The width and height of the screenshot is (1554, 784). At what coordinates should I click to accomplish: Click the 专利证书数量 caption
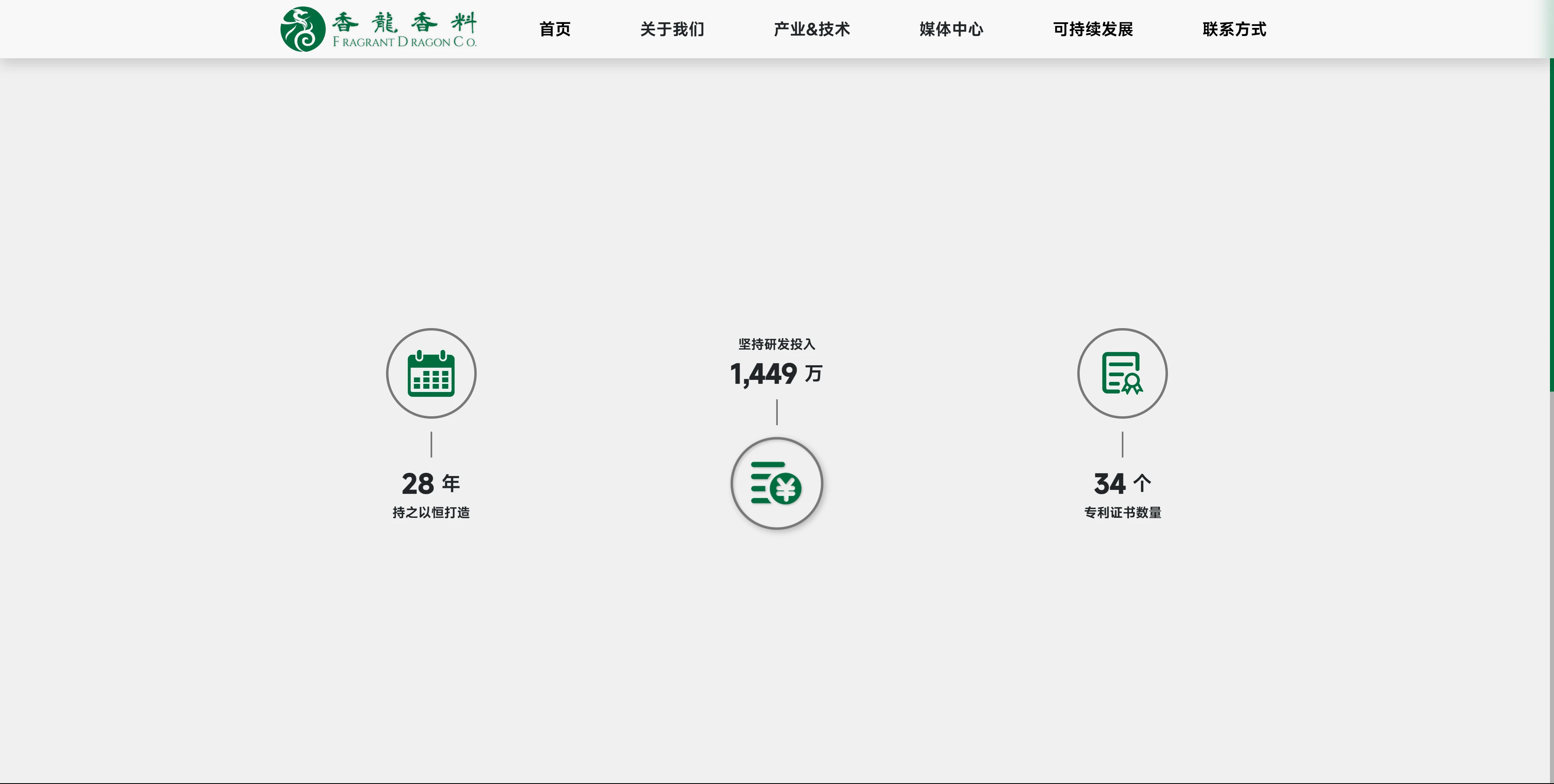coord(1122,513)
